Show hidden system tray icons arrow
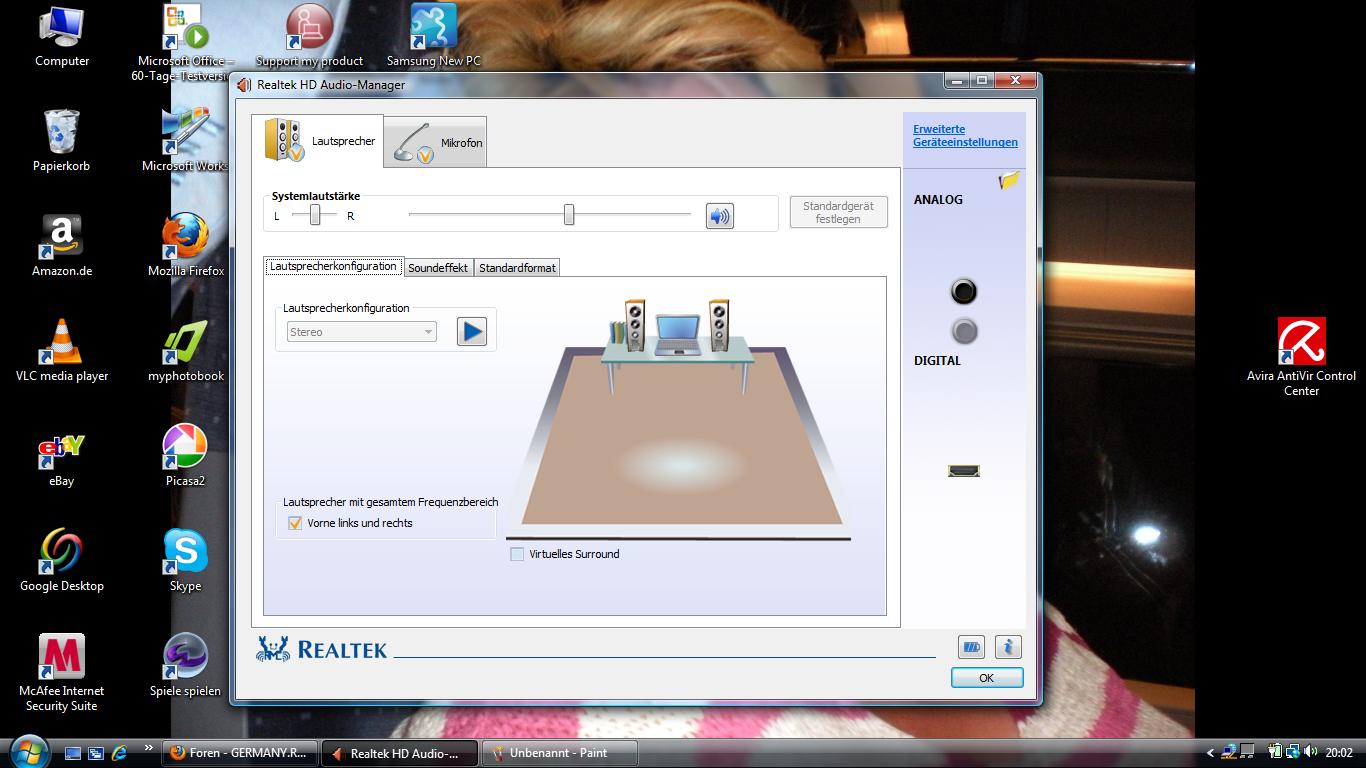Image resolution: width=1366 pixels, height=768 pixels. coord(1210,753)
